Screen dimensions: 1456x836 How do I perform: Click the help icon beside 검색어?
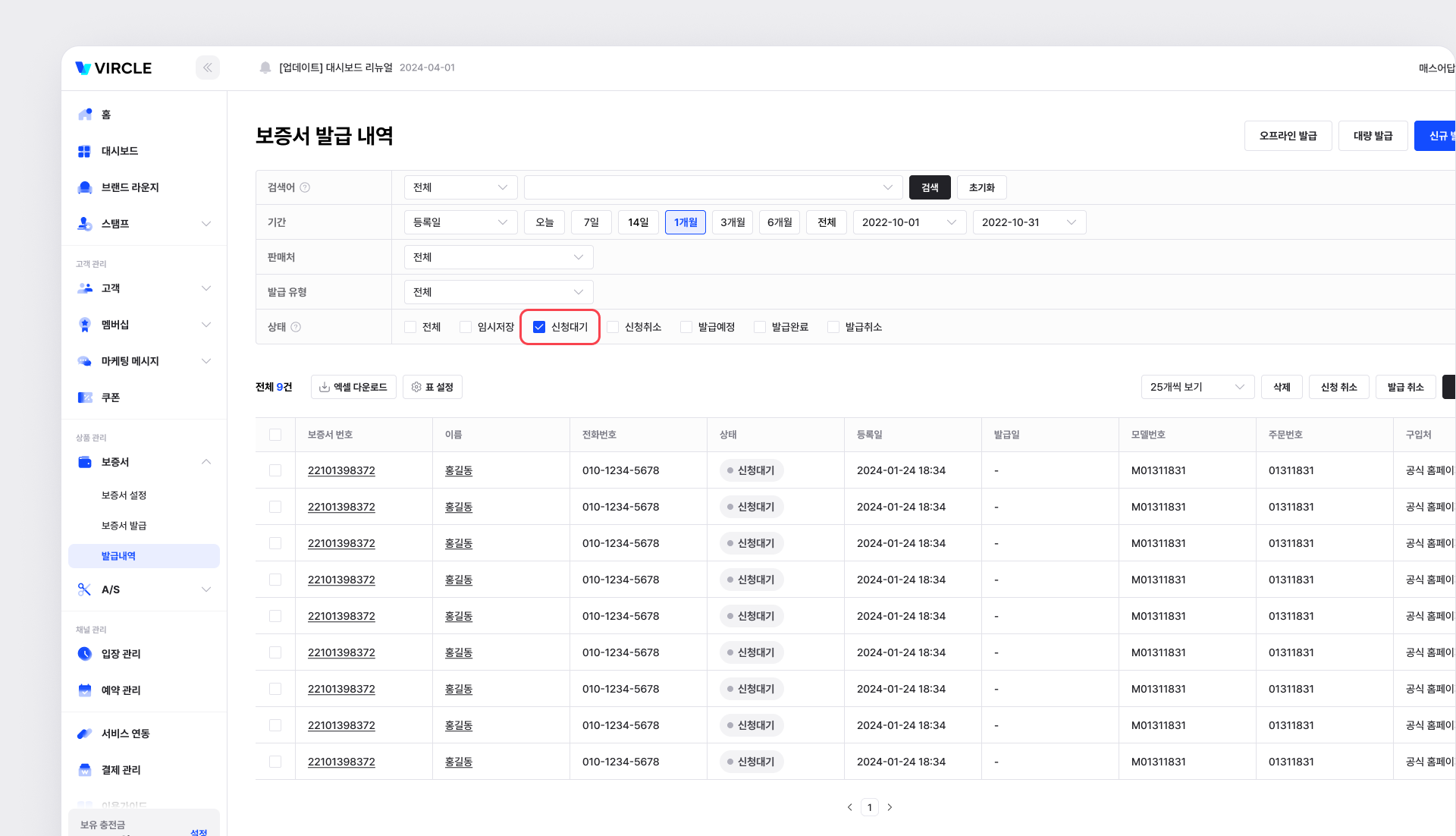point(305,187)
